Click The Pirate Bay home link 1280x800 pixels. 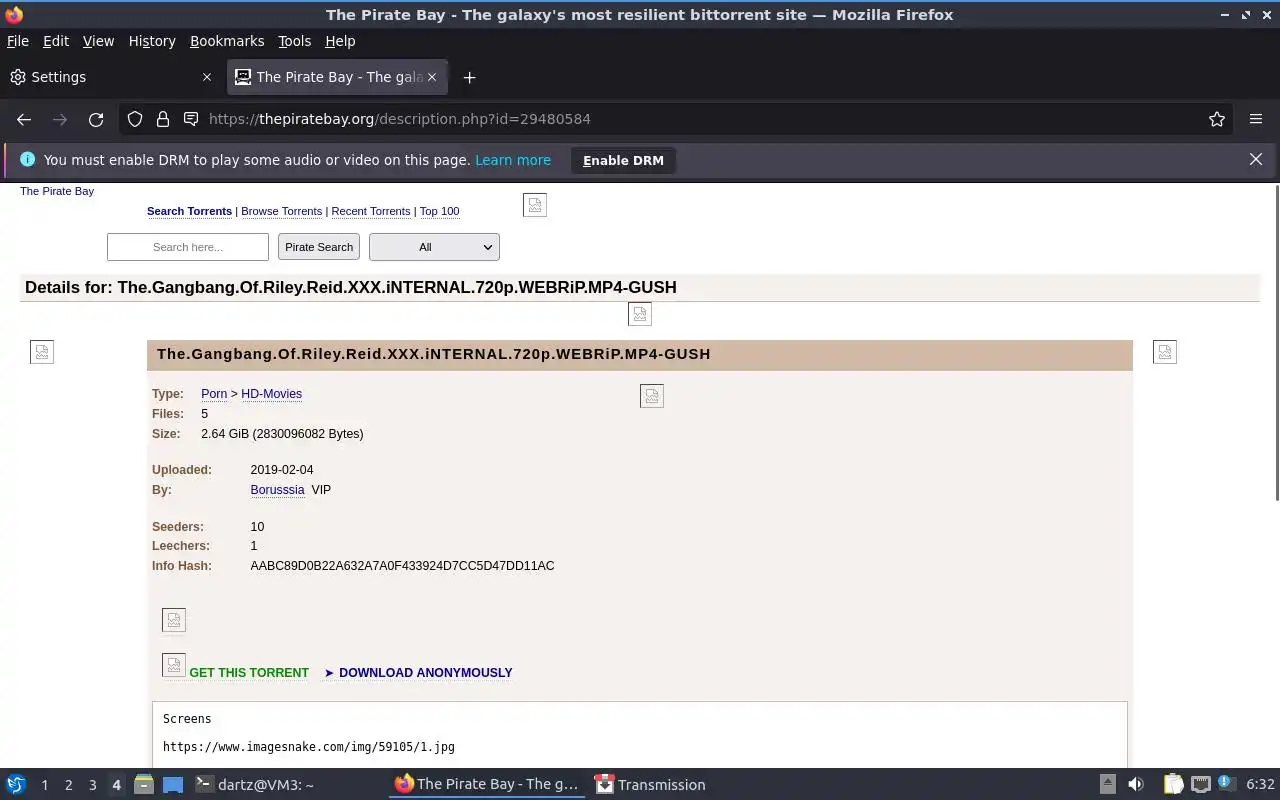57,191
